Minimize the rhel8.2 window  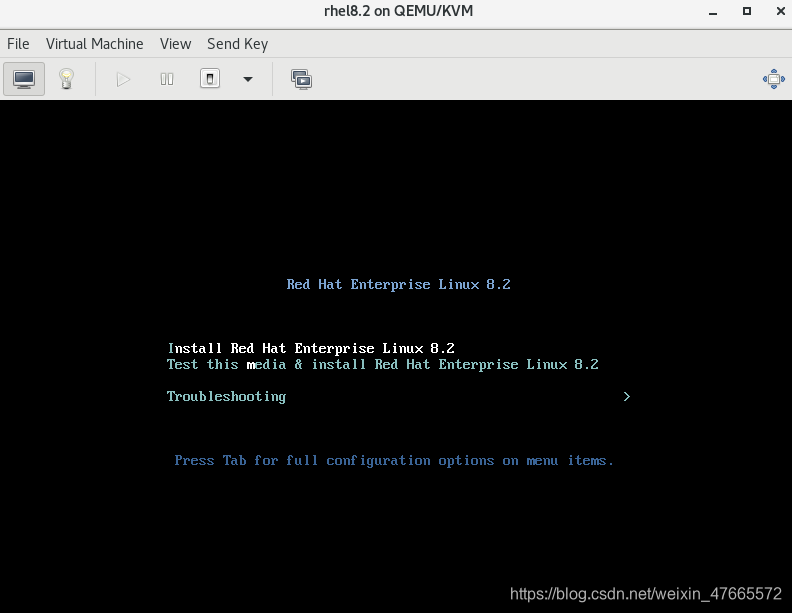click(x=713, y=11)
